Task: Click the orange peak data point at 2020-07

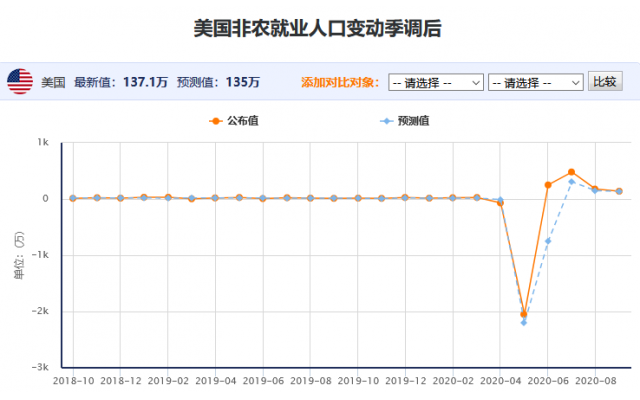Action: (x=571, y=172)
